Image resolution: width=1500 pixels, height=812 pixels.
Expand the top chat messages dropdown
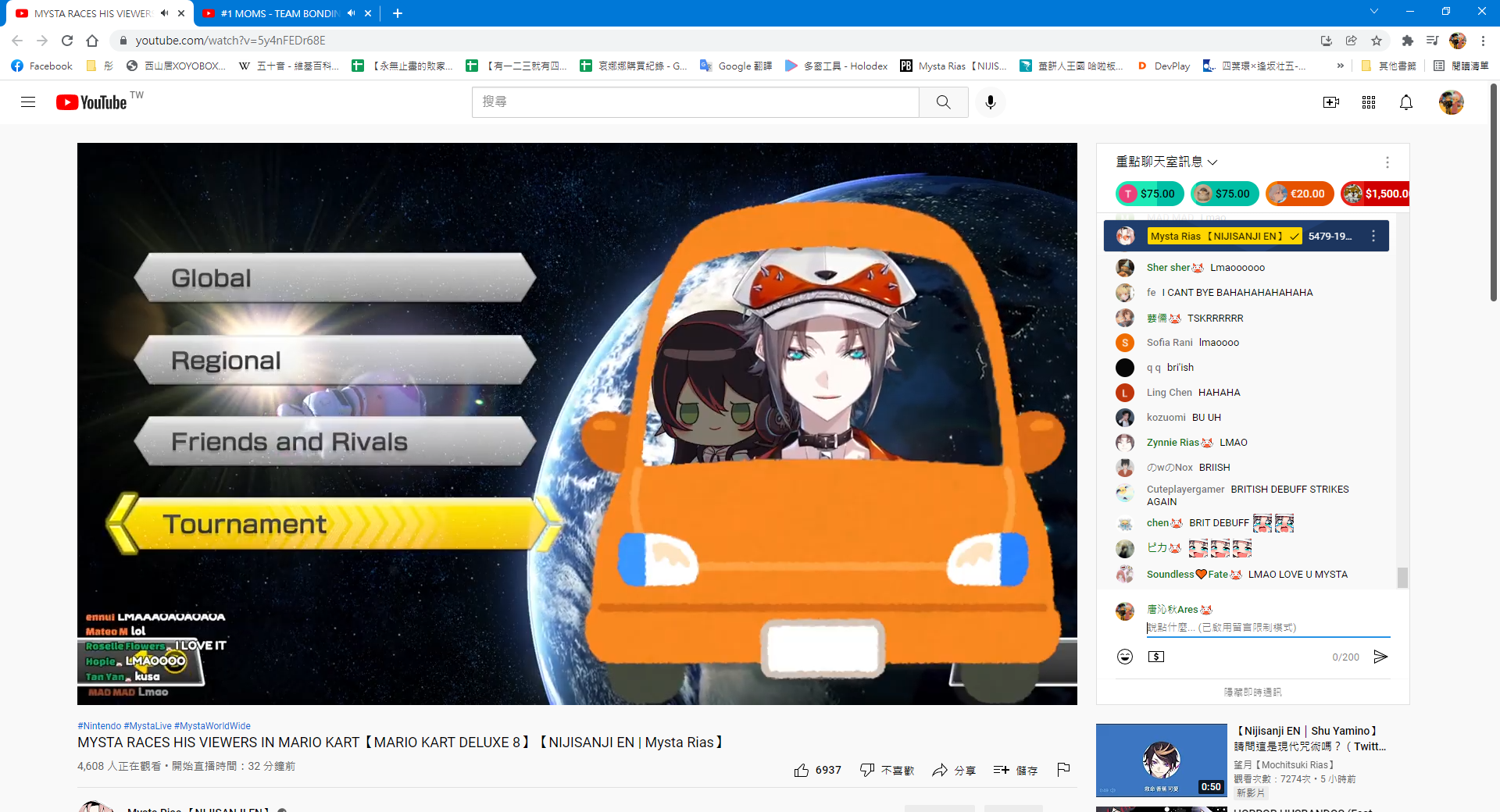point(1166,162)
